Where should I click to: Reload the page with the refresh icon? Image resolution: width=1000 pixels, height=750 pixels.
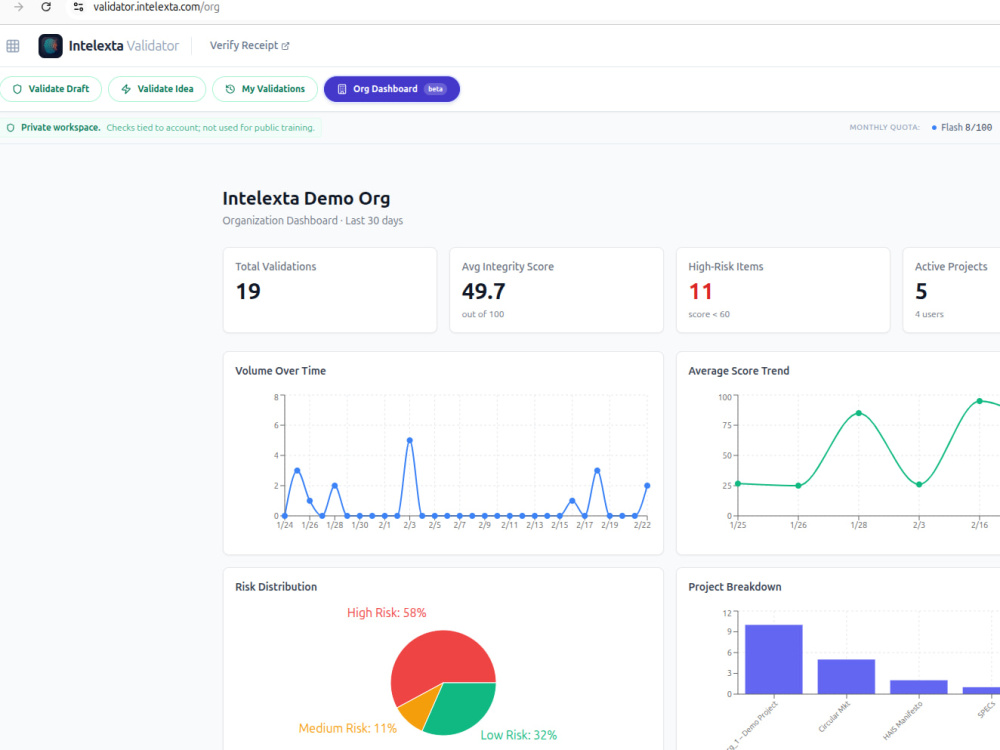tap(46, 7)
